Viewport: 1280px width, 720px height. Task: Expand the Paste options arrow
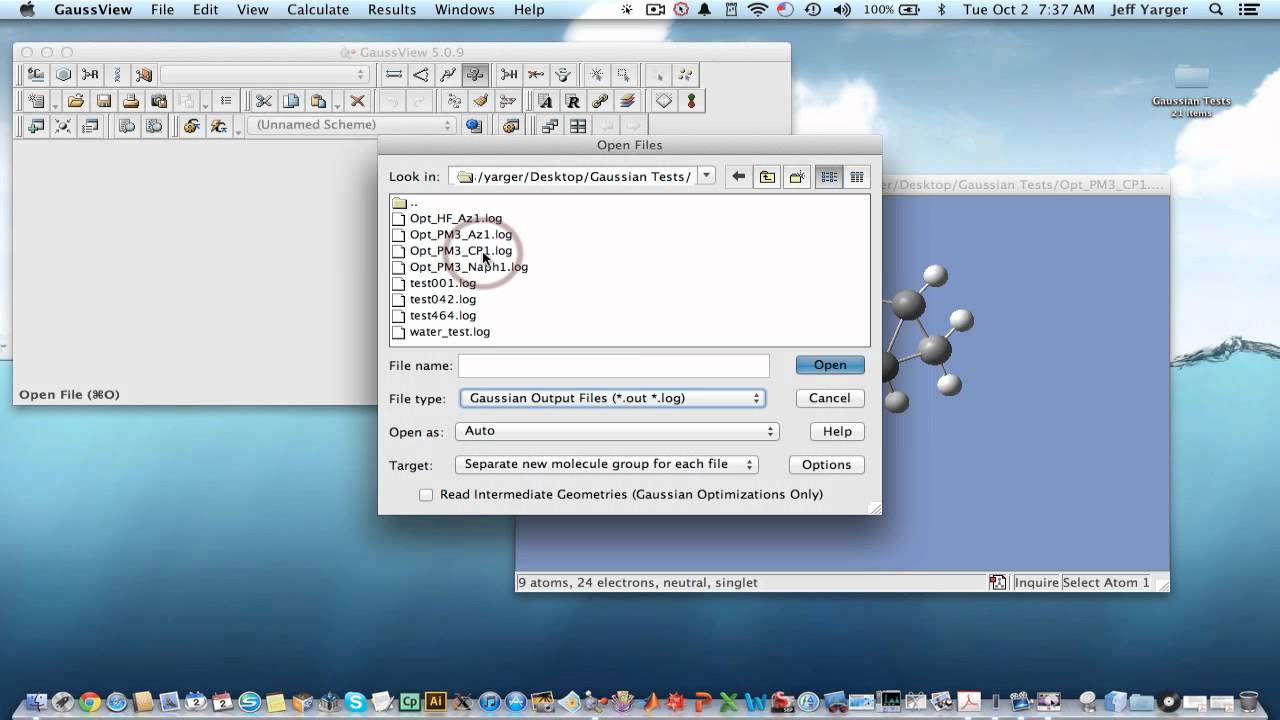[337, 104]
